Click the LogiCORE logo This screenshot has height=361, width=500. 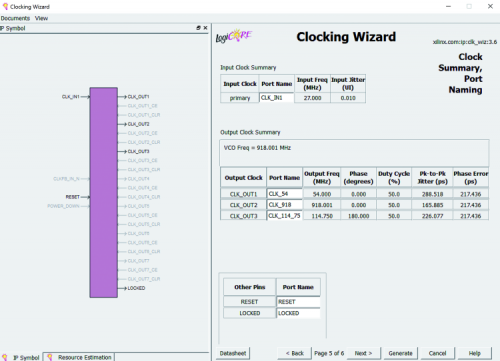[234, 36]
